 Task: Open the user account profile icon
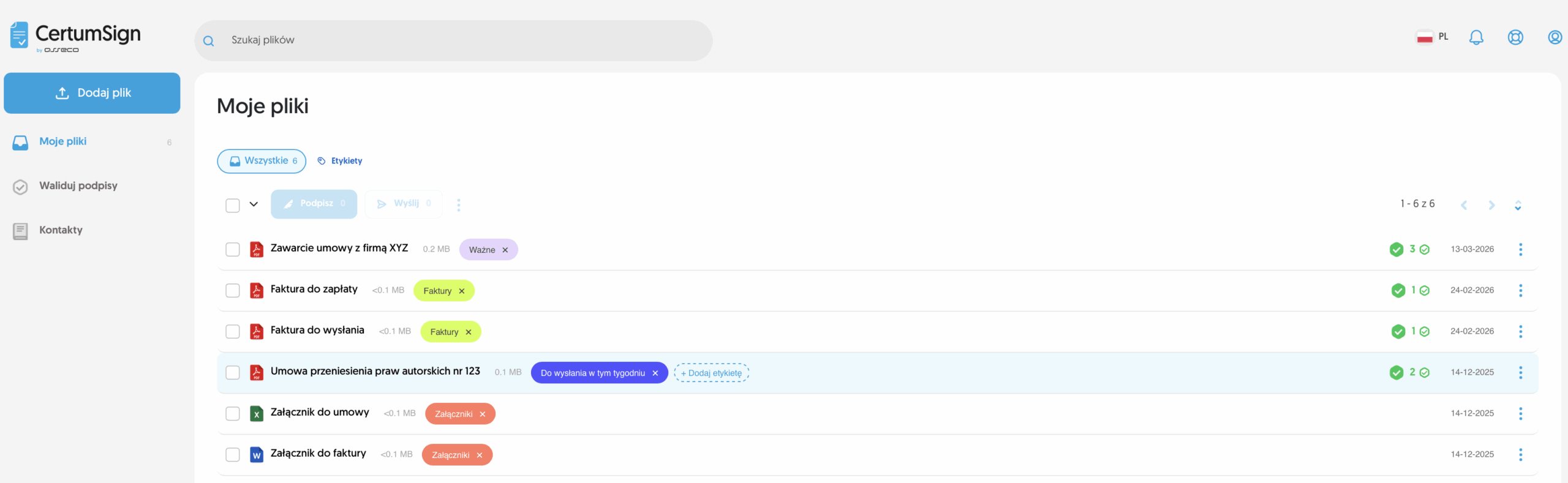click(1555, 37)
